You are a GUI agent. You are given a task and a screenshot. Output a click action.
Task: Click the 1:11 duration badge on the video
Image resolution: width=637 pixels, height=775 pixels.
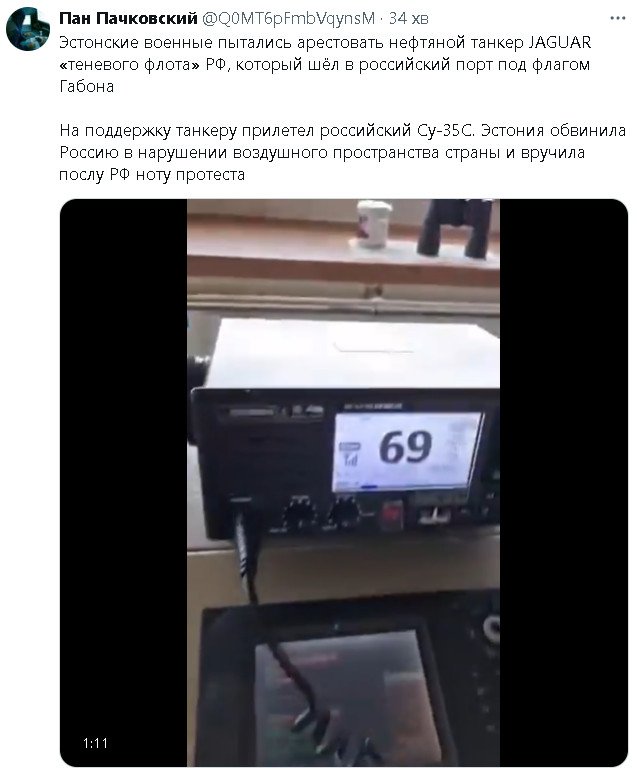click(95, 743)
